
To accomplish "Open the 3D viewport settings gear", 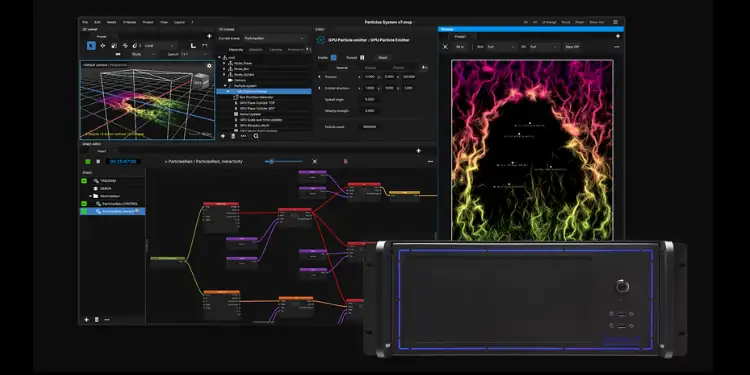I will tap(209, 66).
